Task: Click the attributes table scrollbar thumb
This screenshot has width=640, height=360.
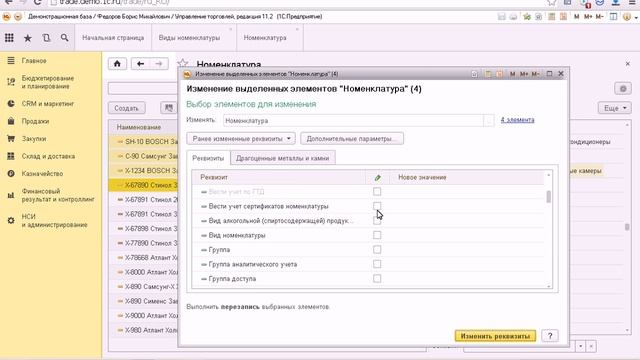Action: pyautogui.click(x=549, y=196)
